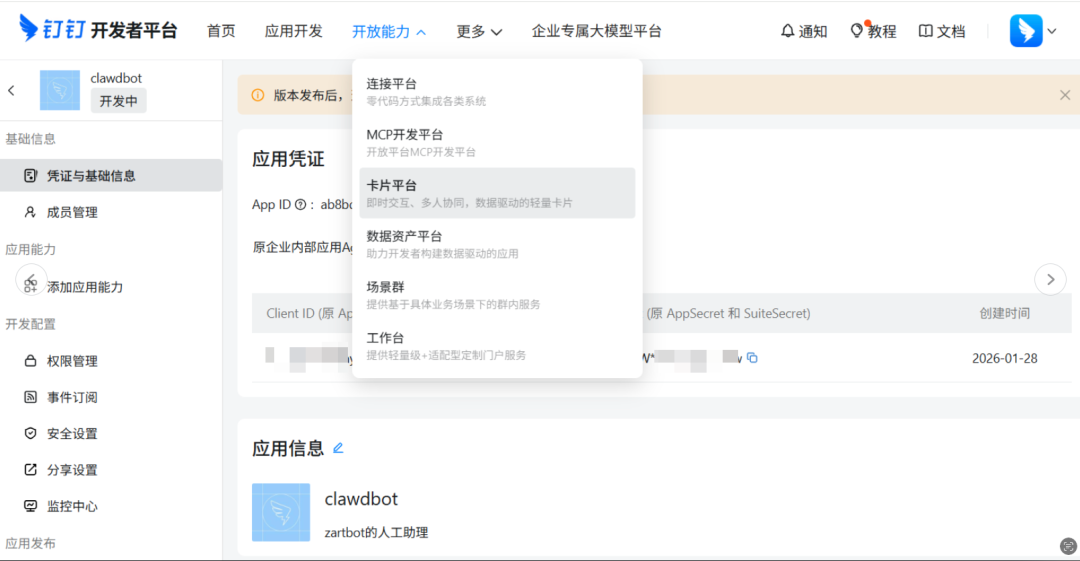Image resolution: width=1080 pixels, height=561 pixels.
Task: Open 企业专属大模型平台
Action: [x=596, y=31]
